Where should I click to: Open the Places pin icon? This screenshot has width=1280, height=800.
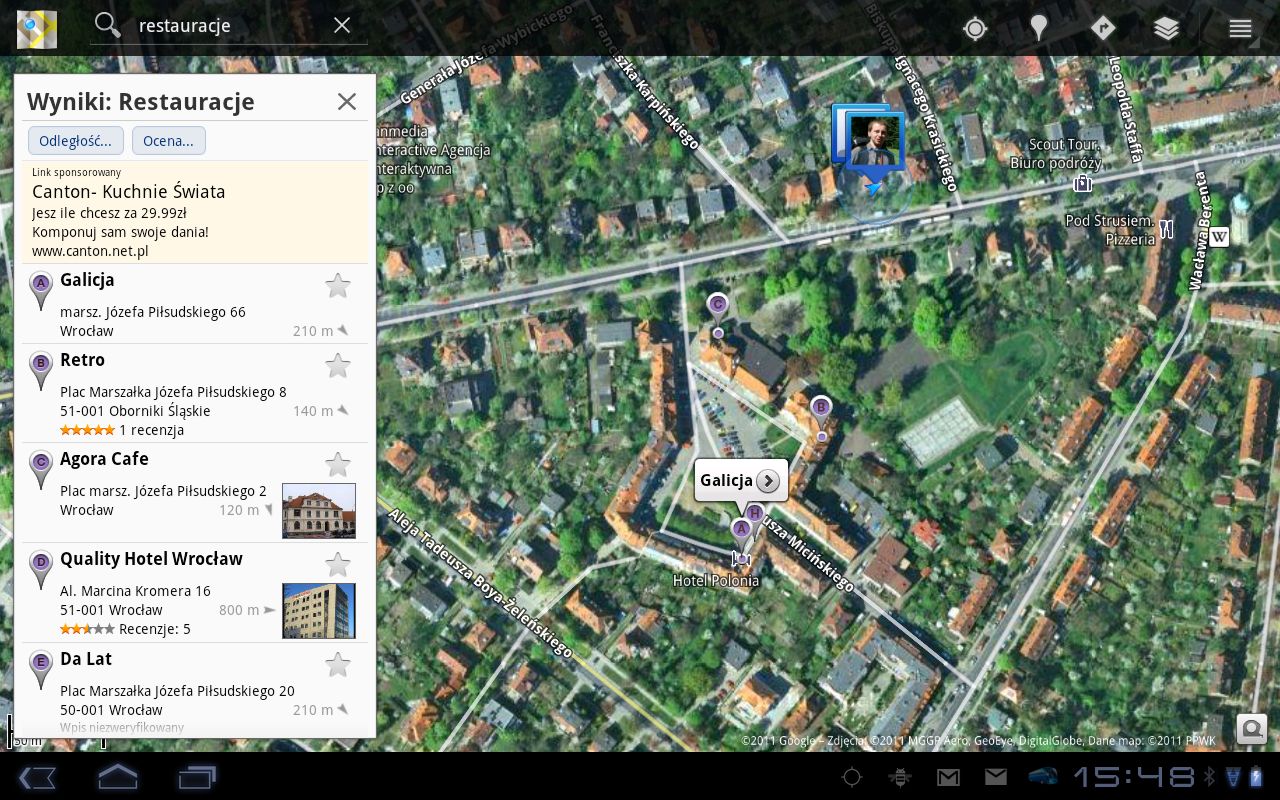1039,28
